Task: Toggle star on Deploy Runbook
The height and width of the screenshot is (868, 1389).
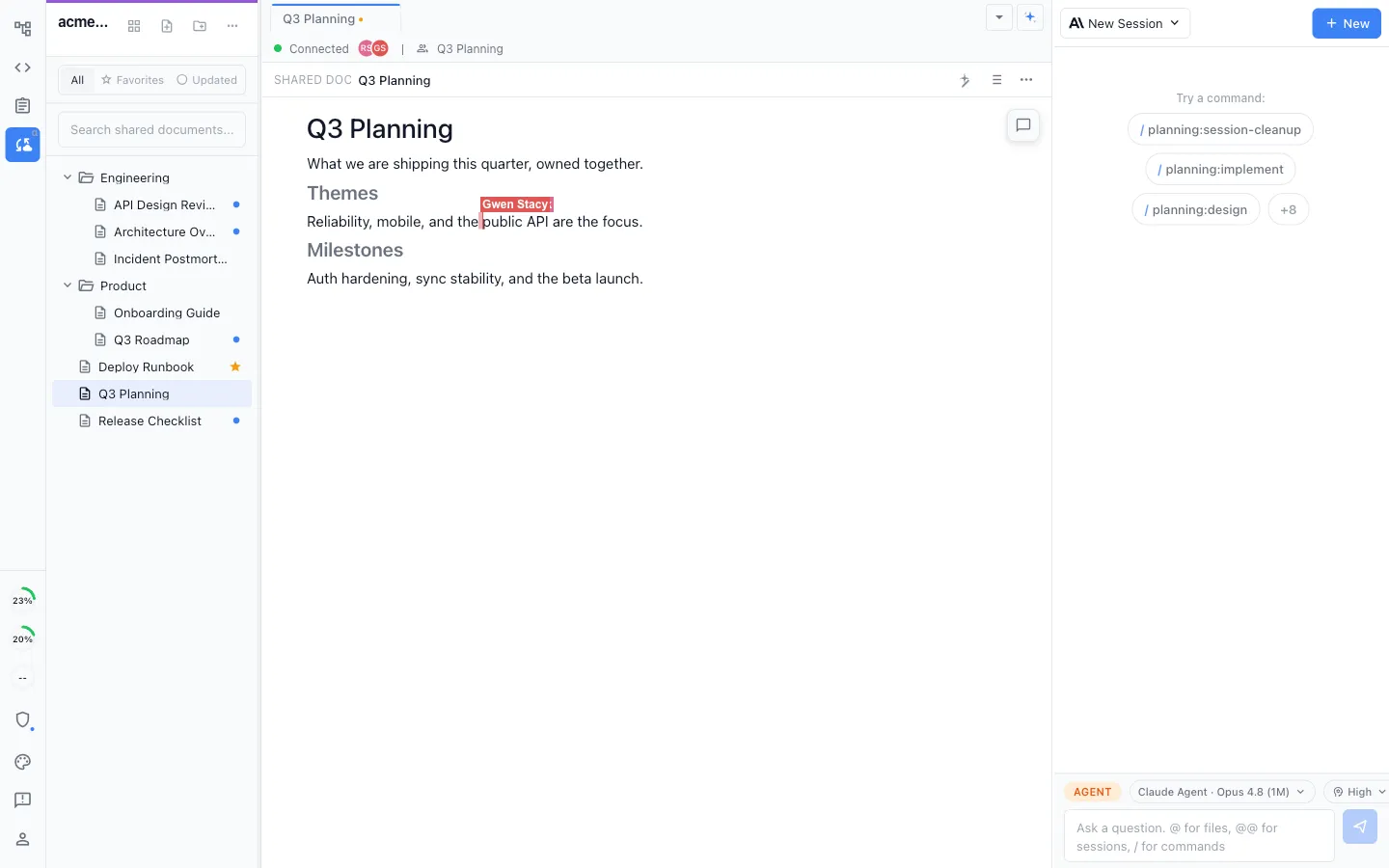Action: [235, 366]
